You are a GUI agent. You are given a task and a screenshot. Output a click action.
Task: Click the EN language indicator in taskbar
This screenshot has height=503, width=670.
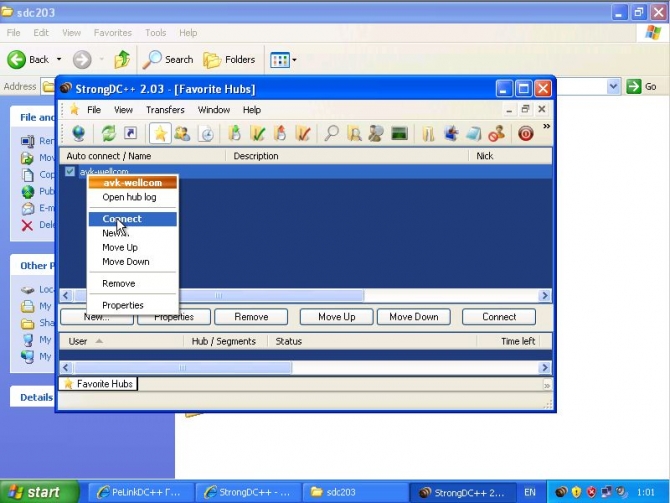530,492
